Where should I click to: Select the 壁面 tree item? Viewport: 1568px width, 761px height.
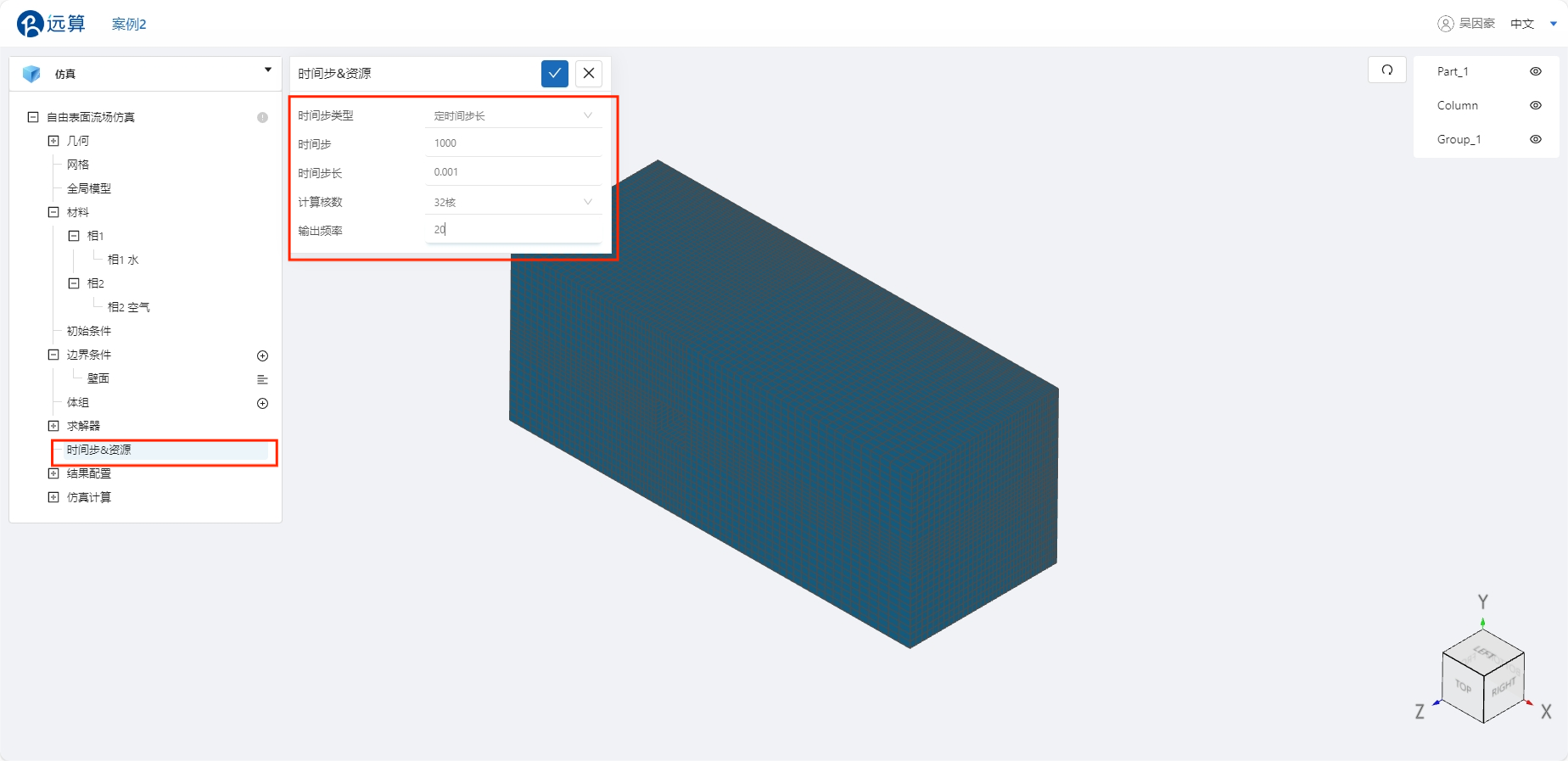(x=98, y=378)
